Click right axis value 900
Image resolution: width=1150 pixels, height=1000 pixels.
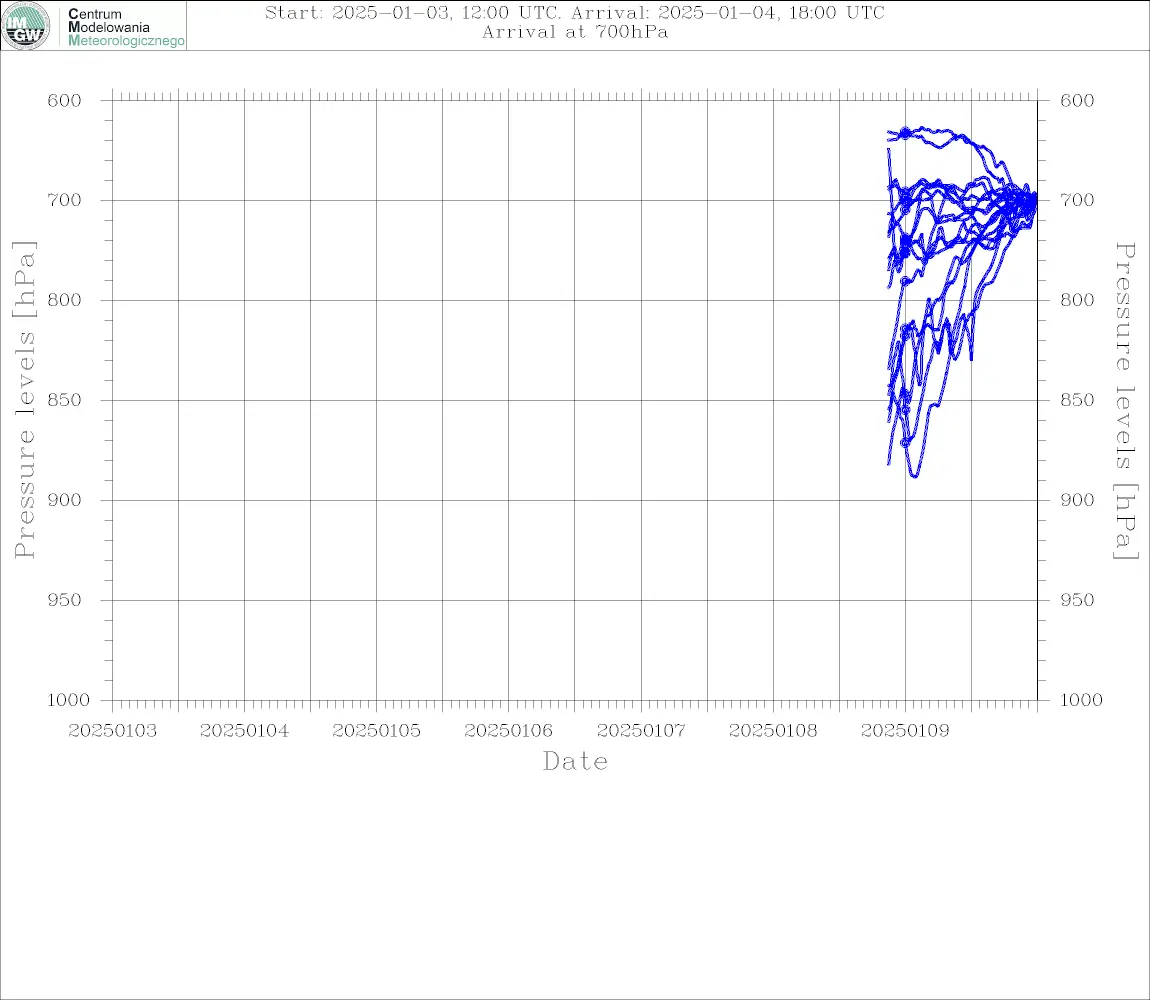[1077, 500]
